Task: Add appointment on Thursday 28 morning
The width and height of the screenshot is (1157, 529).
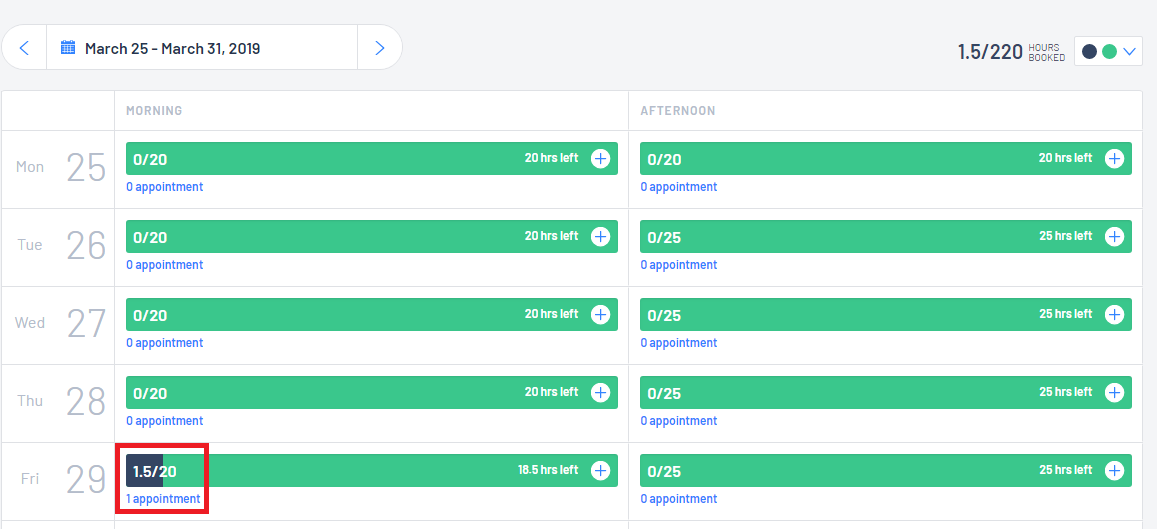Action: coord(601,393)
